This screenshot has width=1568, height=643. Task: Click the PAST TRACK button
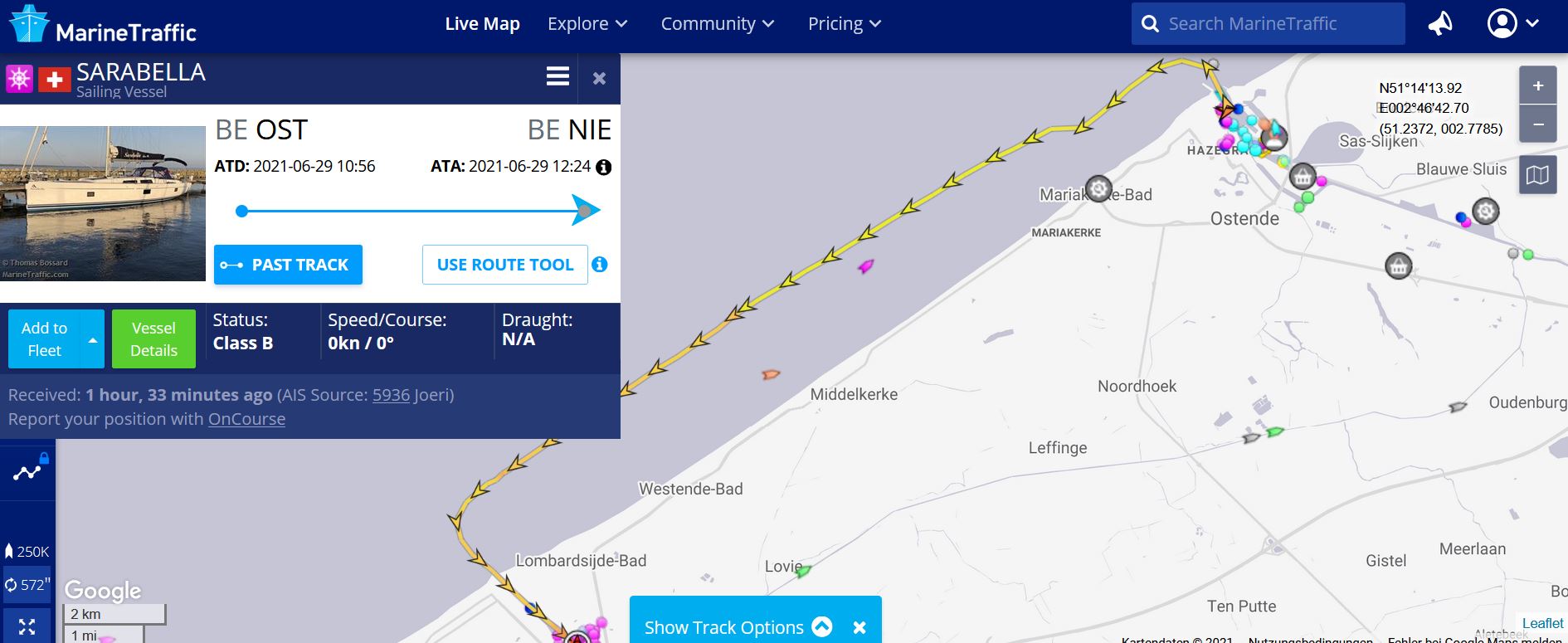(x=288, y=265)
